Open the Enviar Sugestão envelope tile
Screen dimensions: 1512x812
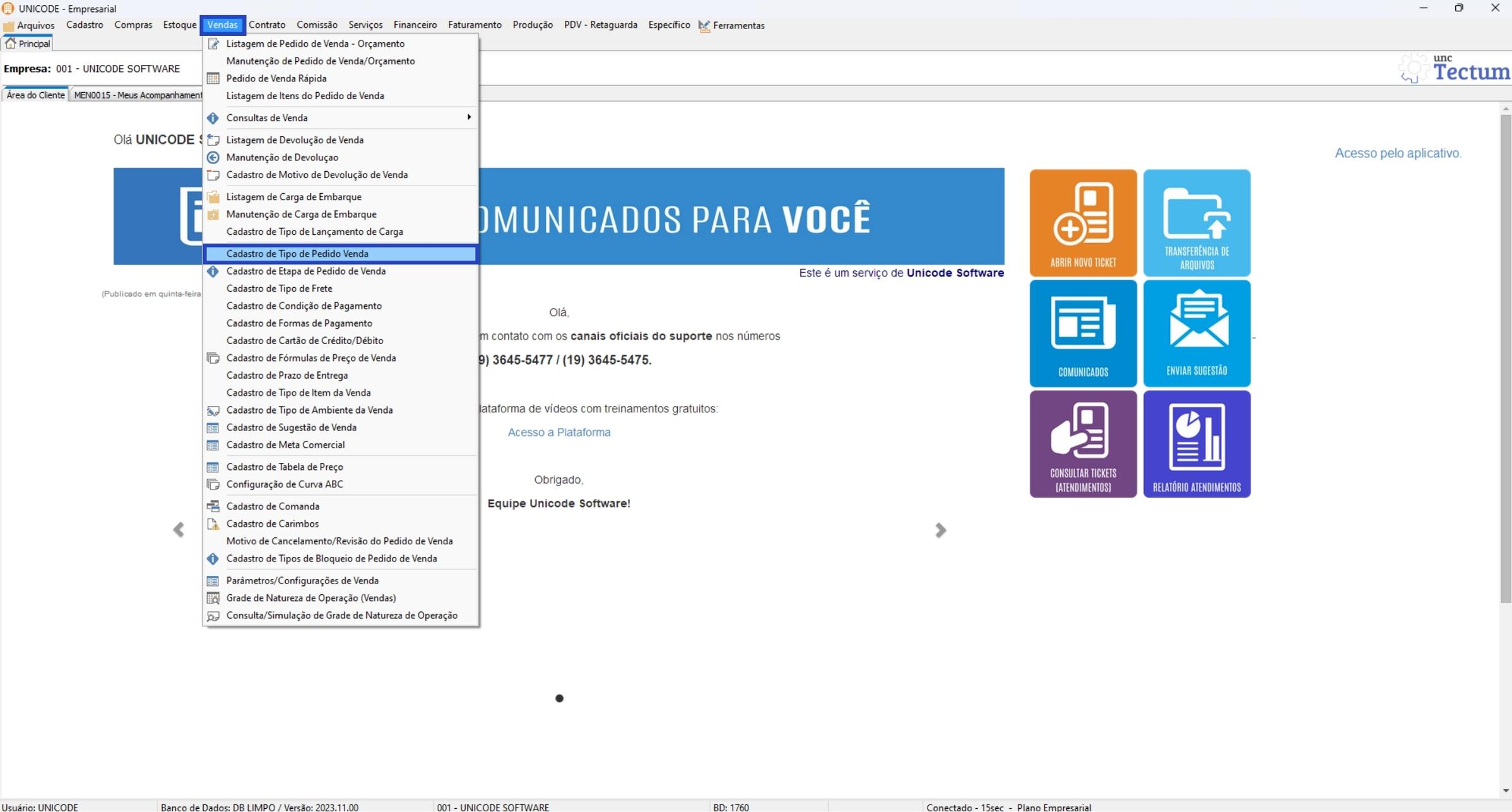(1196, 333)
